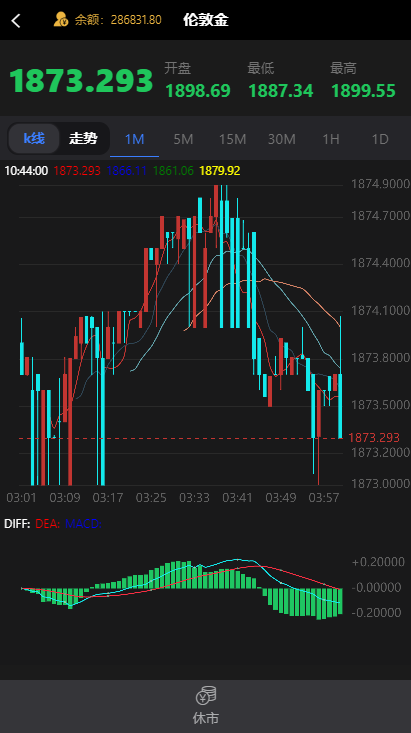Select the 1H timeframe tab

331,139
